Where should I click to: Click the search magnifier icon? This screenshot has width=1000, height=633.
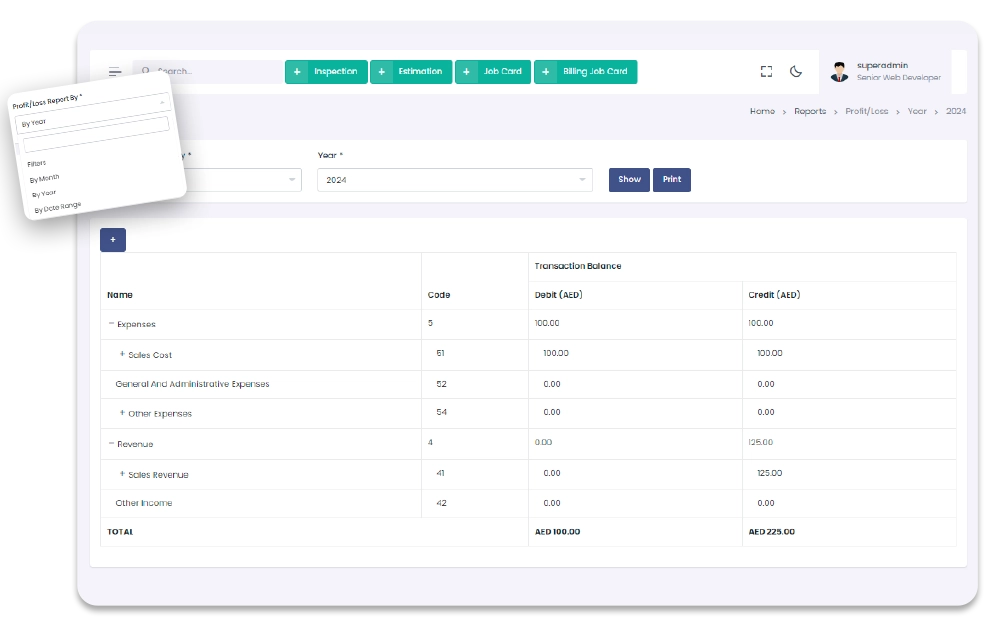click(x=146, y=71)
